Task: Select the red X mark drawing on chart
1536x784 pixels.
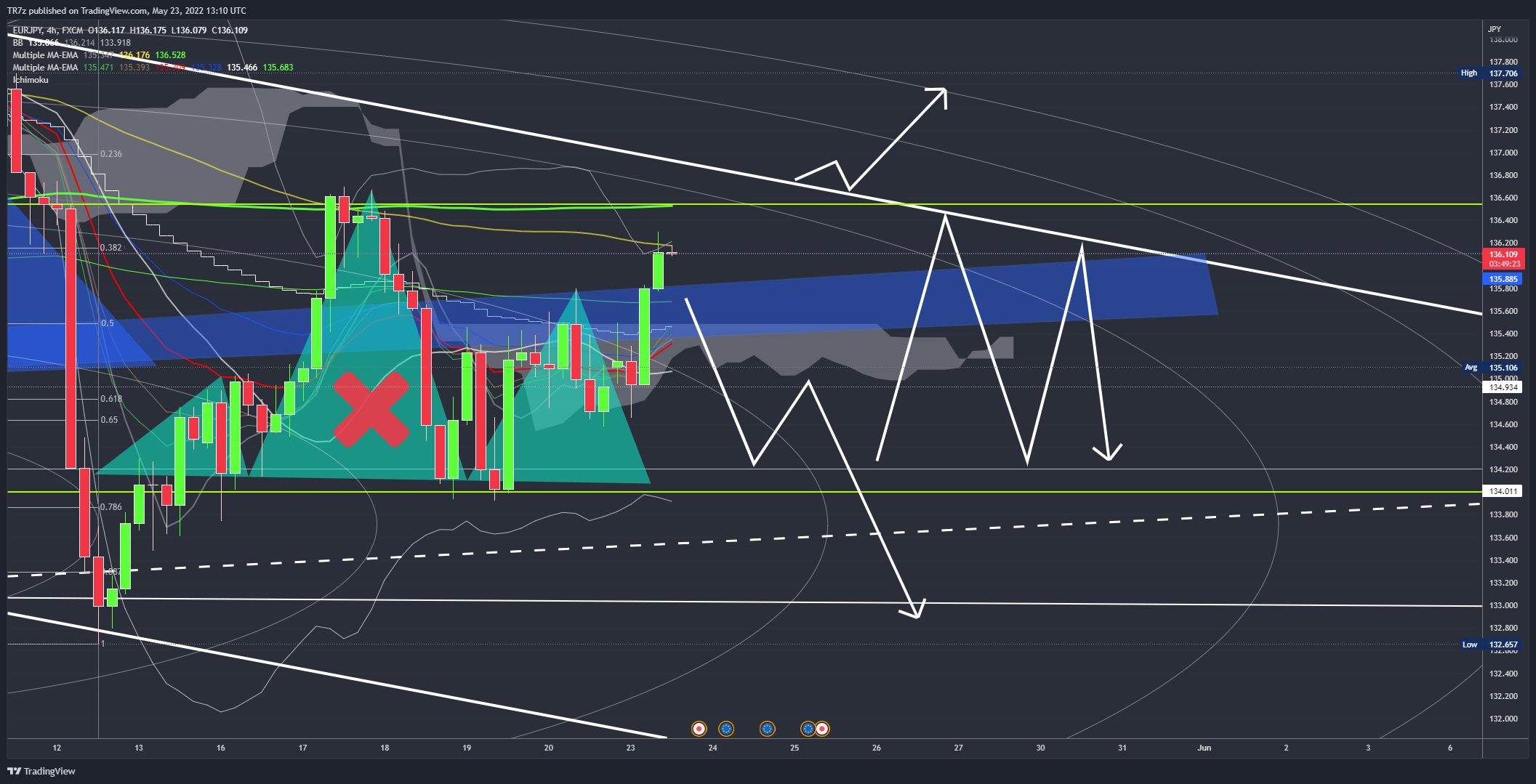Action: click(x=371, y=409)
